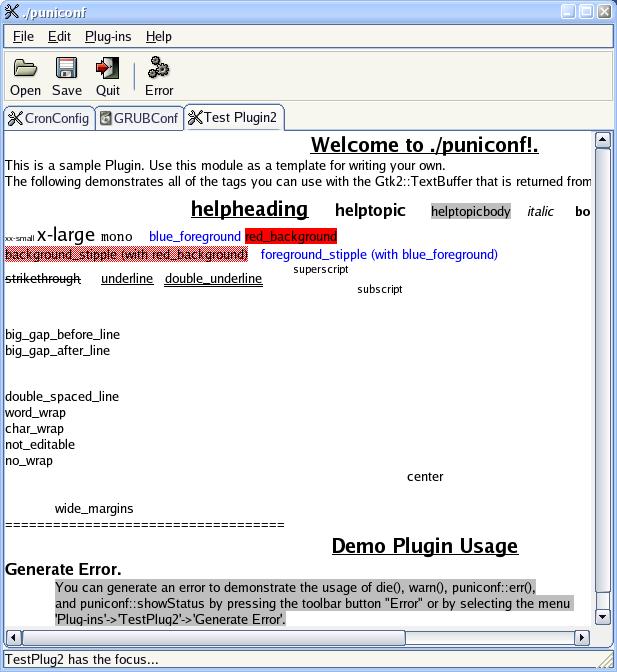
Task: Minimize the puniconf window
Action: (x=568, y=11)
